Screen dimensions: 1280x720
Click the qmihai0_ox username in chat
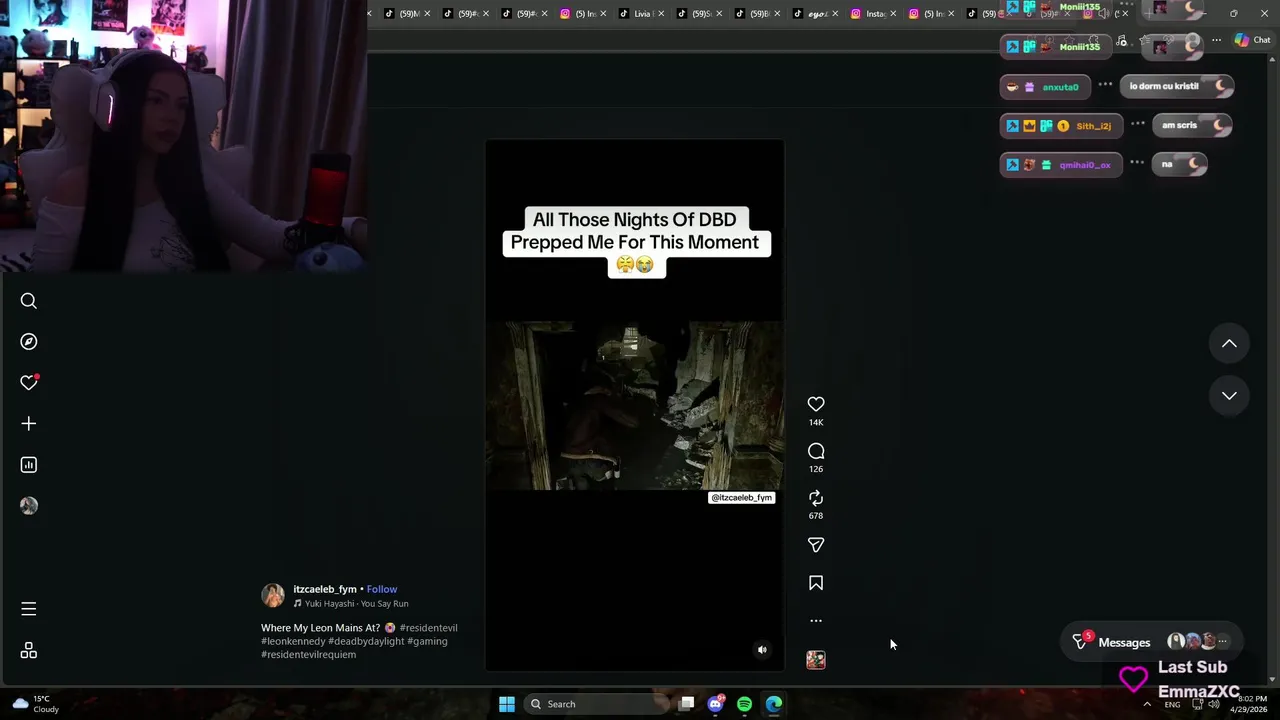pyautogui.click(x=1085, y=165)
